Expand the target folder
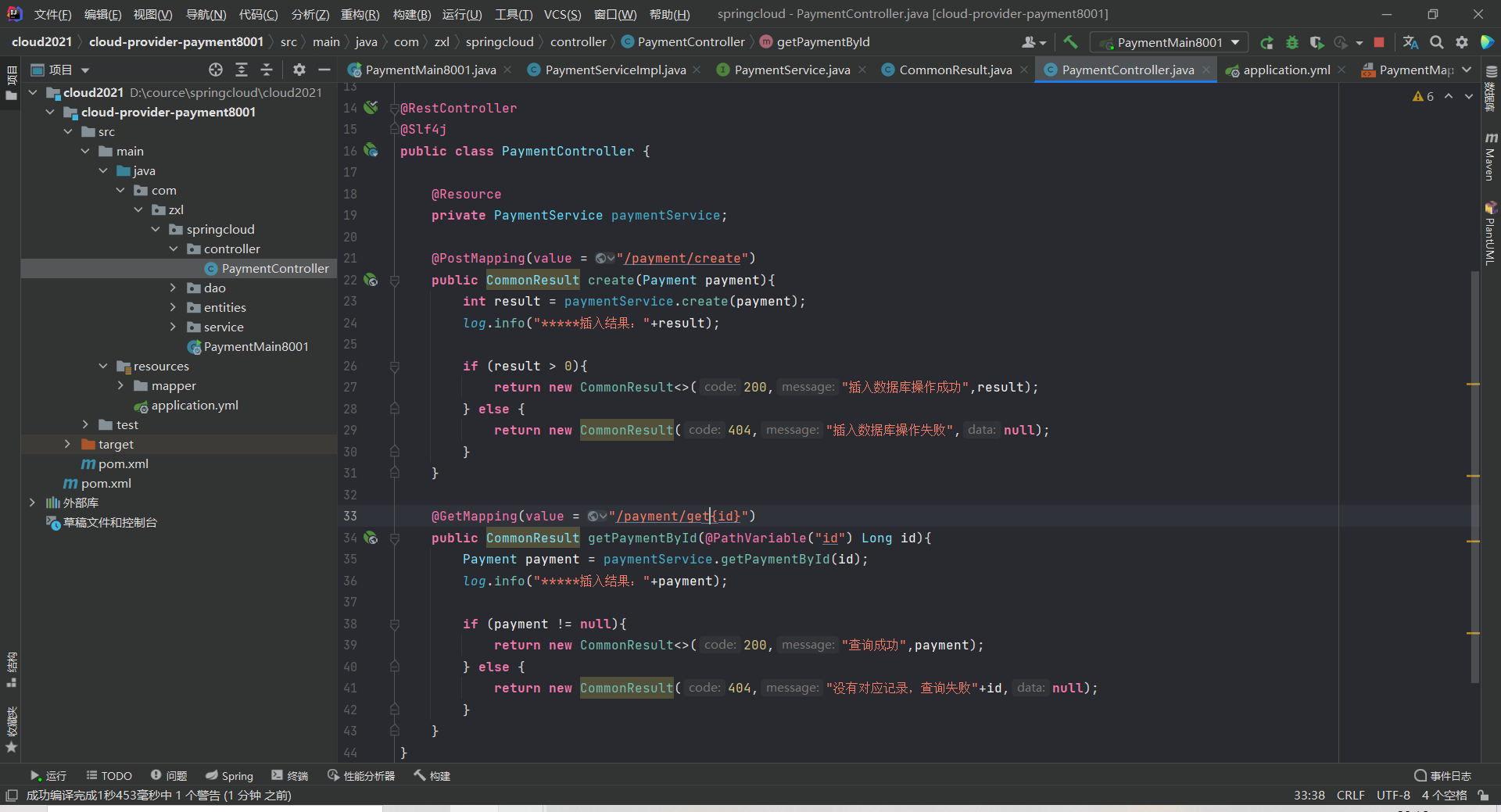 (x=68, y=444)
